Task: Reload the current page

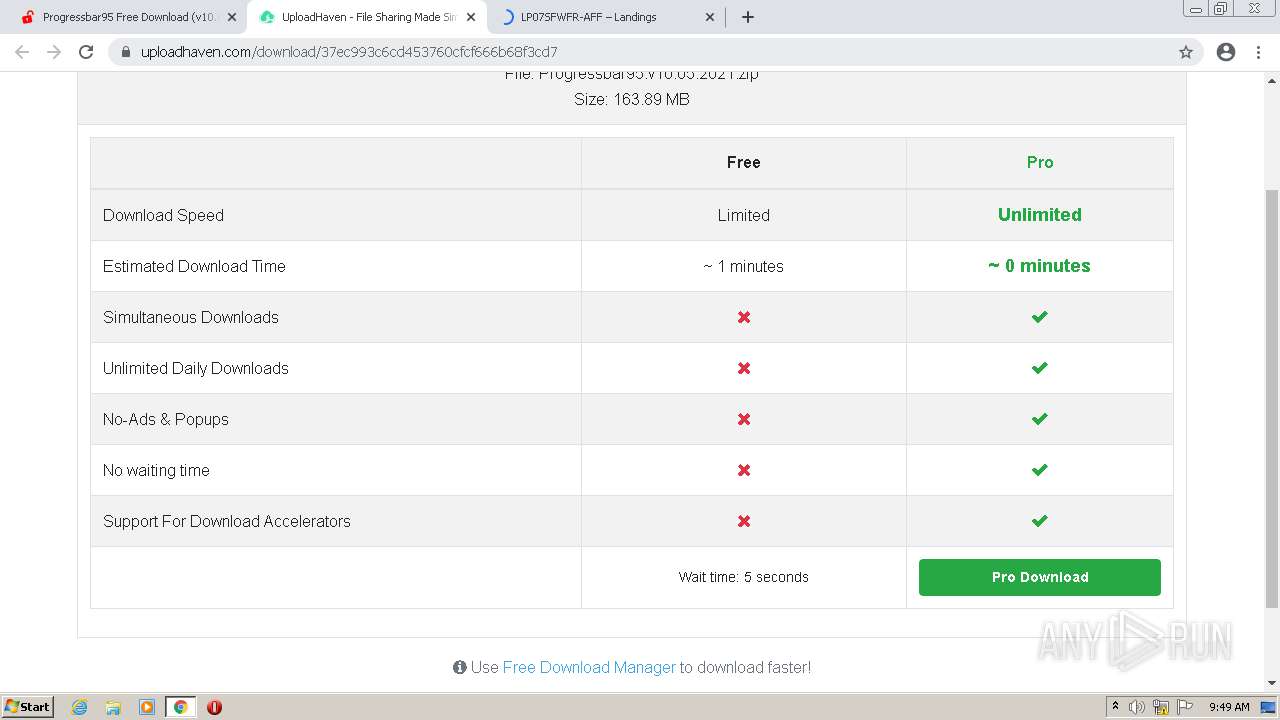Action: pyautogui.click(x=86, y=52)
